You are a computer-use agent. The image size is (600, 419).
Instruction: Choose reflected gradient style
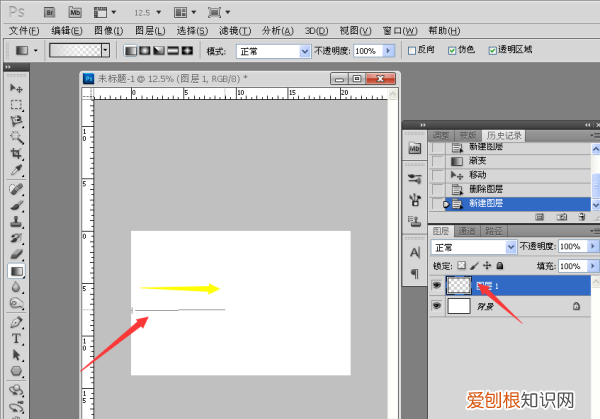tap(173, 51)
